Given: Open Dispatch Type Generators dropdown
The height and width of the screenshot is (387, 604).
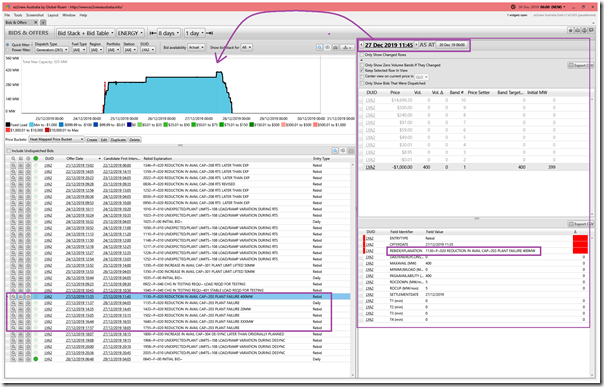Looking at the screenshot, I should tap(52, 50).
